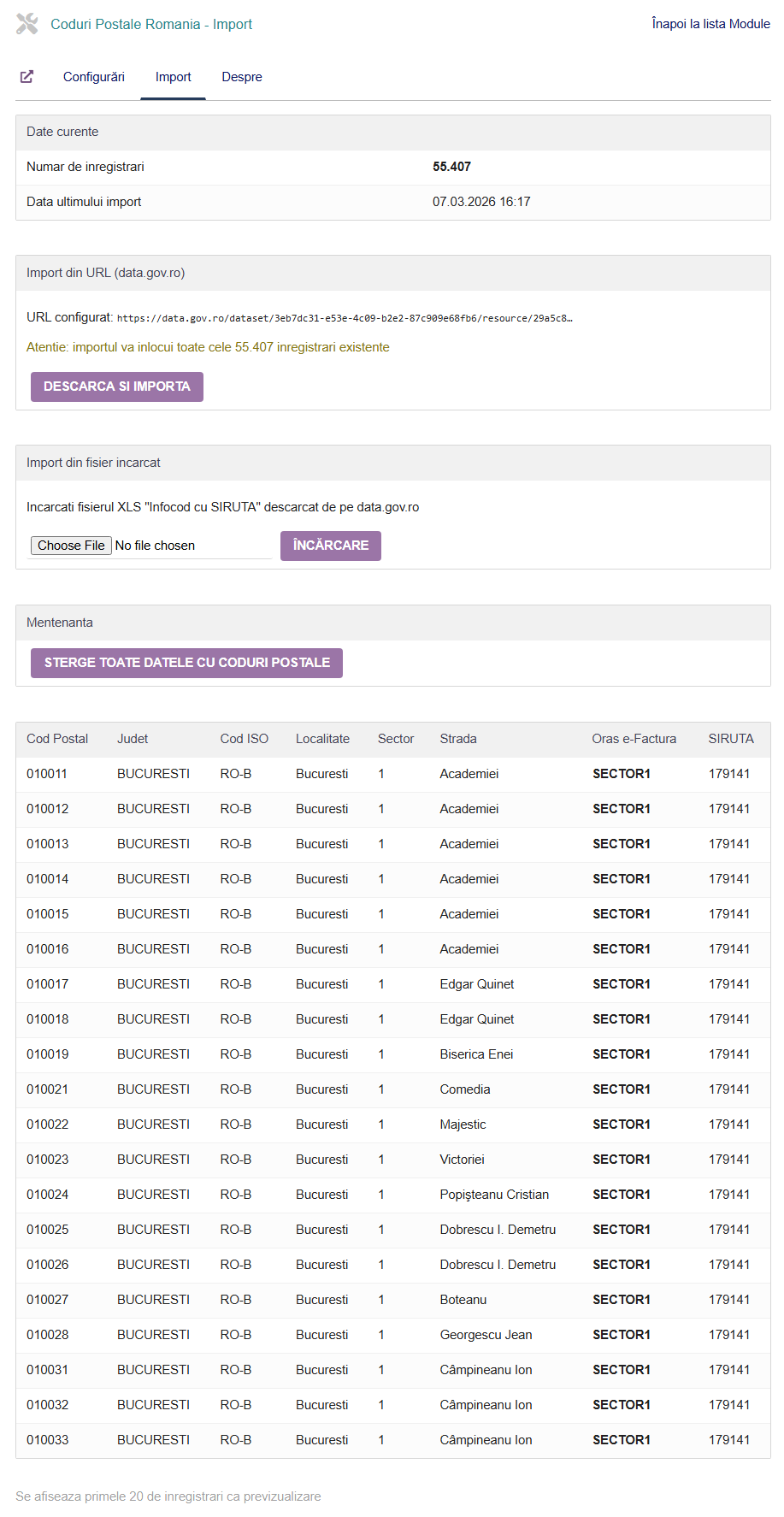Viewport: 784px width, 1517px height.
Task: Click the configured data.gov.ro URL text
Action: [x=344, y=318]
